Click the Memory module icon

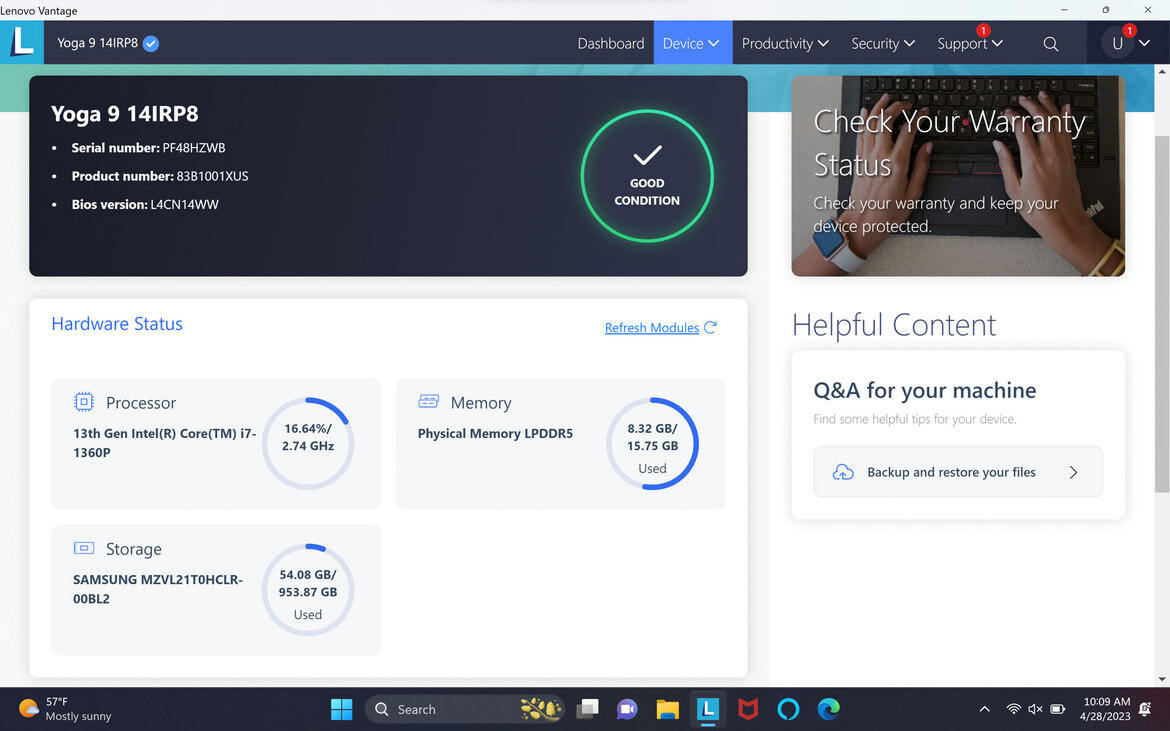(x=428, y=401)
